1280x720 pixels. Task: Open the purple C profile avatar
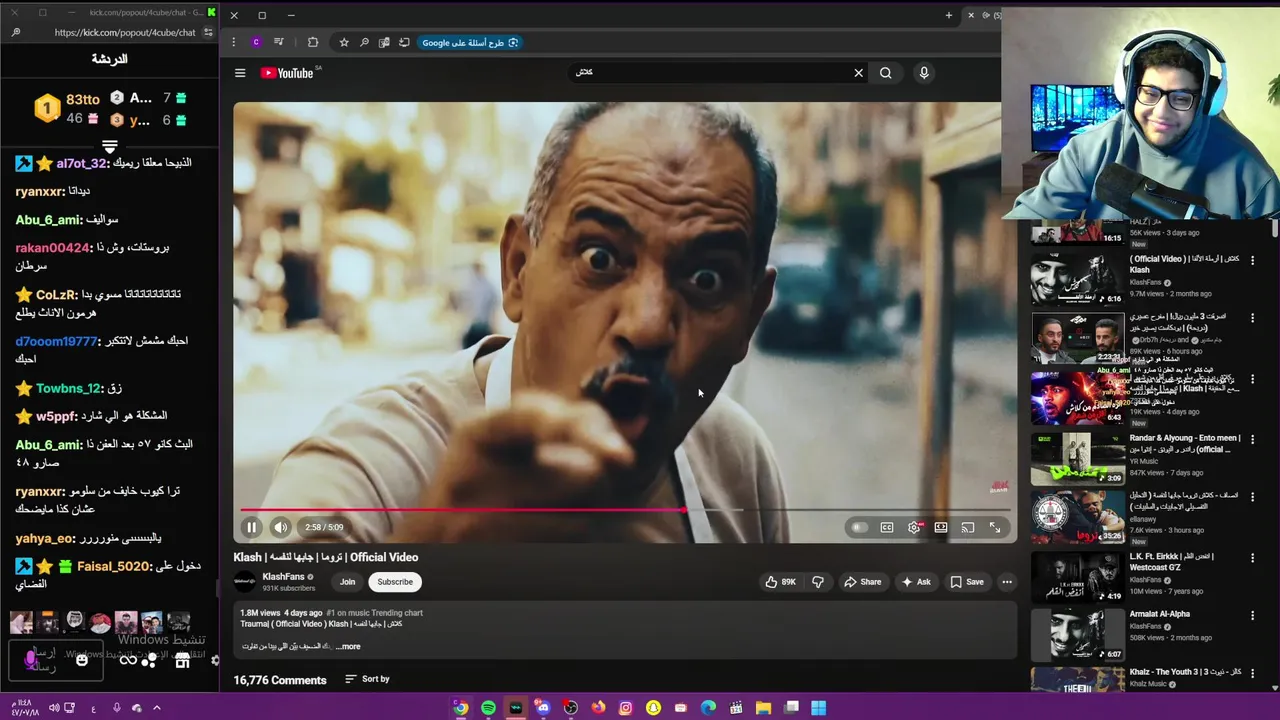click(256, 42)
